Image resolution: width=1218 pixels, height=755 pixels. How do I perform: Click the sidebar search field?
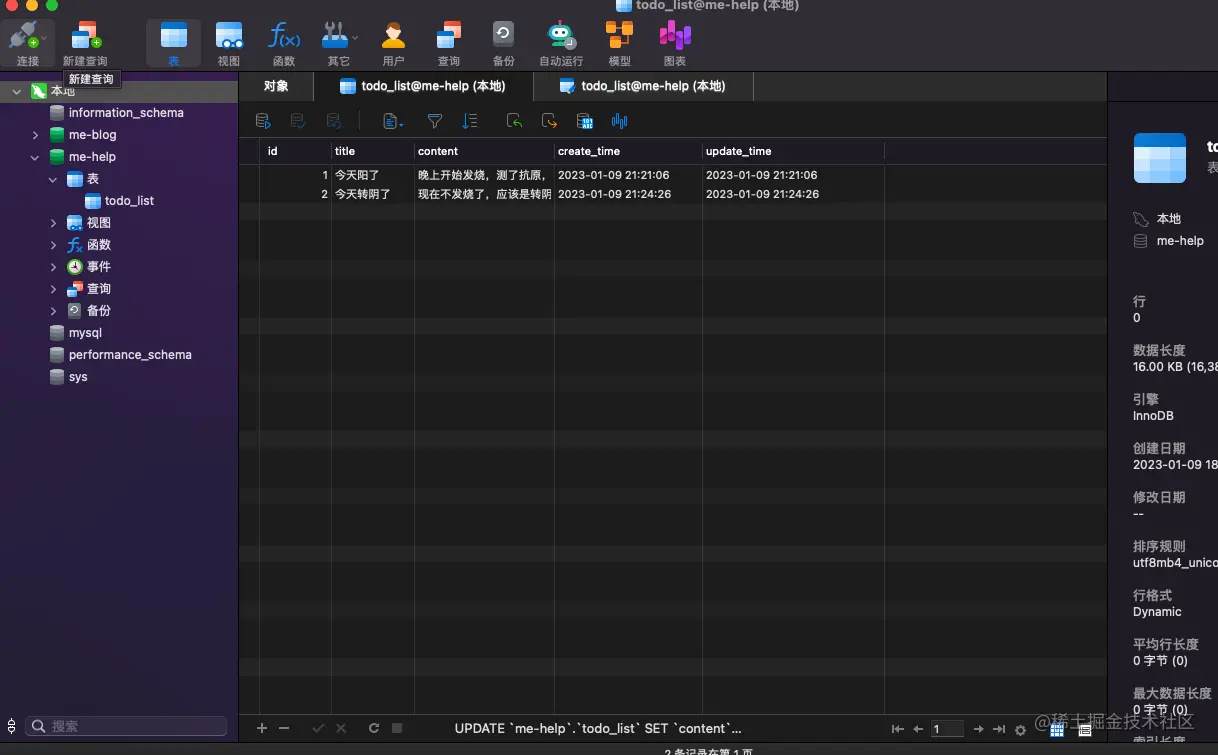tap(126, 726)
